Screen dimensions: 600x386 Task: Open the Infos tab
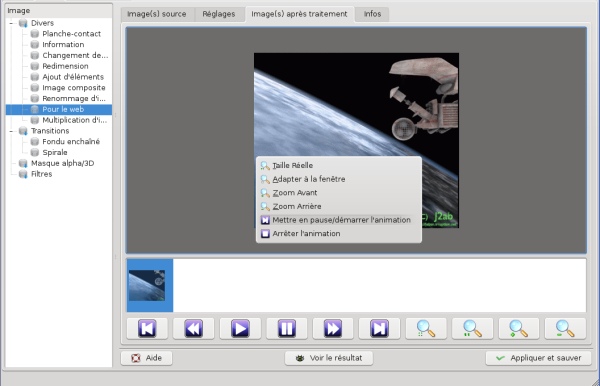(372, 14)
